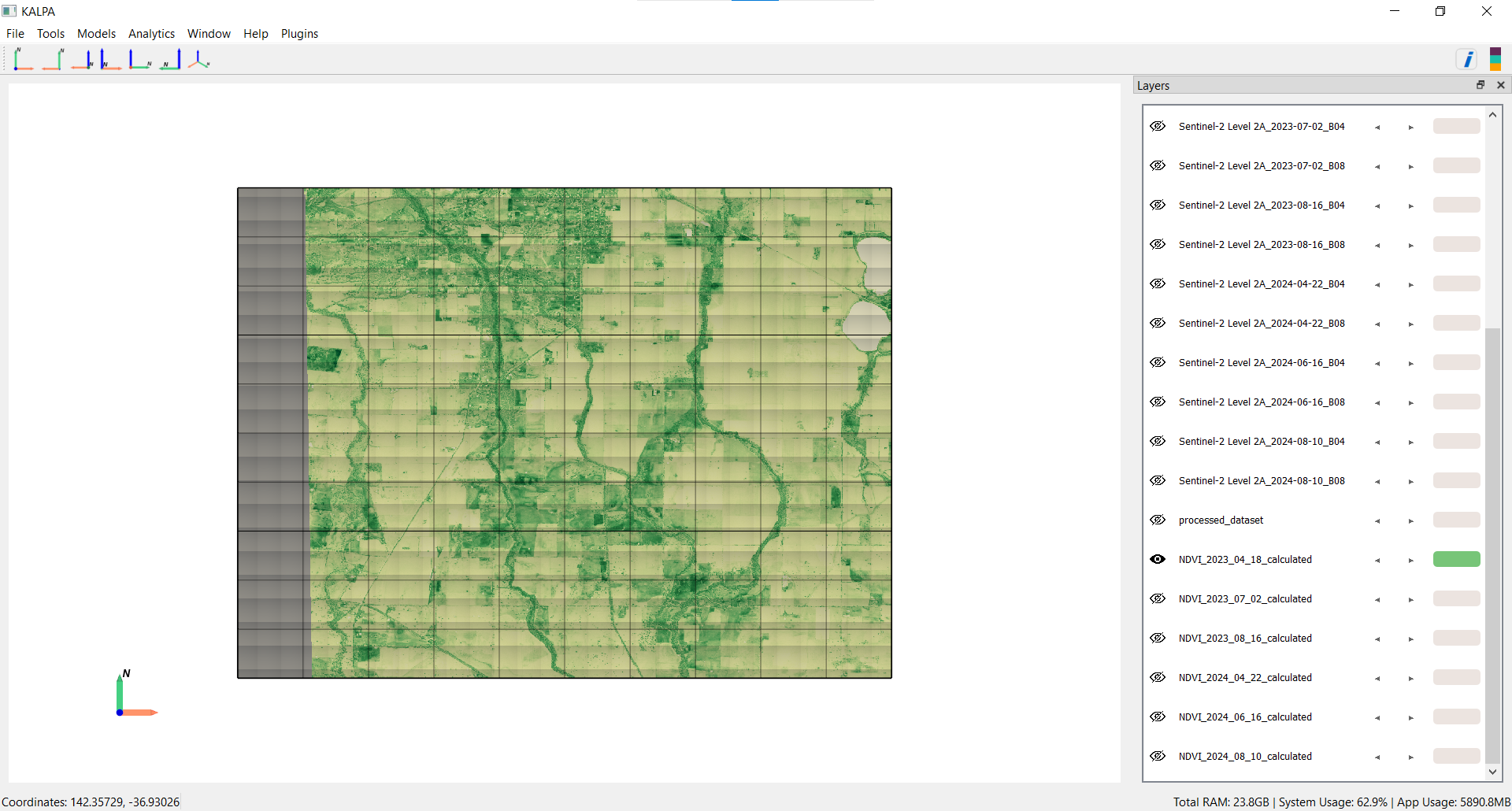1512x811 pixels.
Task: Float the Layers panel with undock icon
Action: [1480, 85]
